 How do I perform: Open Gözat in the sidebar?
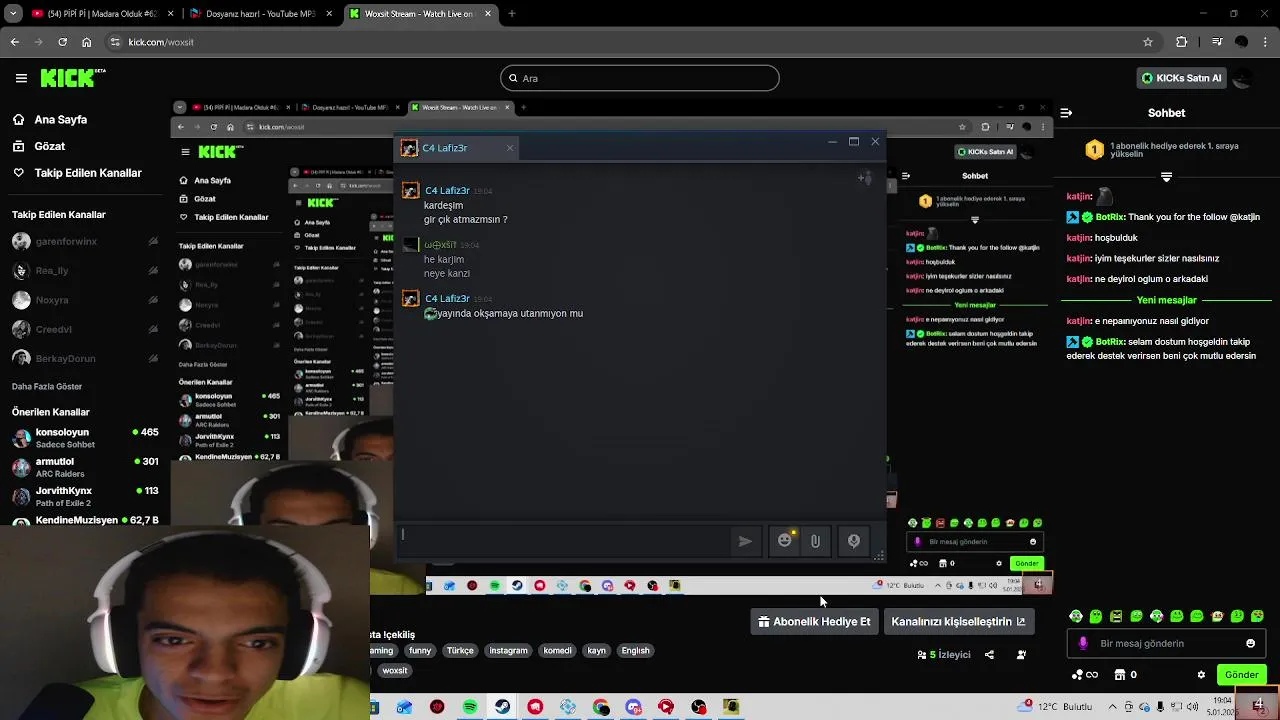(x=50, y=146)
